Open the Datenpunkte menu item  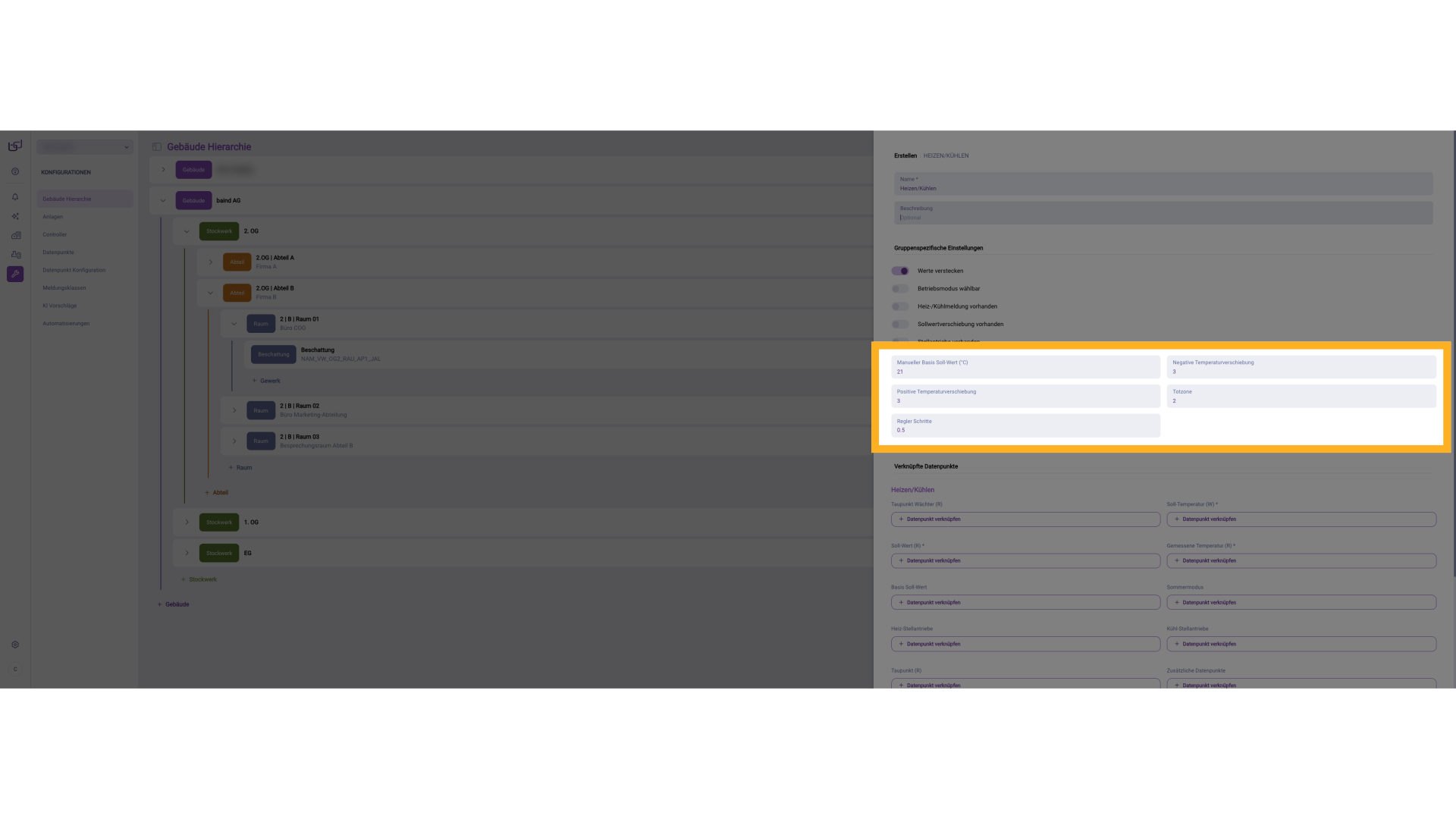(58, 253)
